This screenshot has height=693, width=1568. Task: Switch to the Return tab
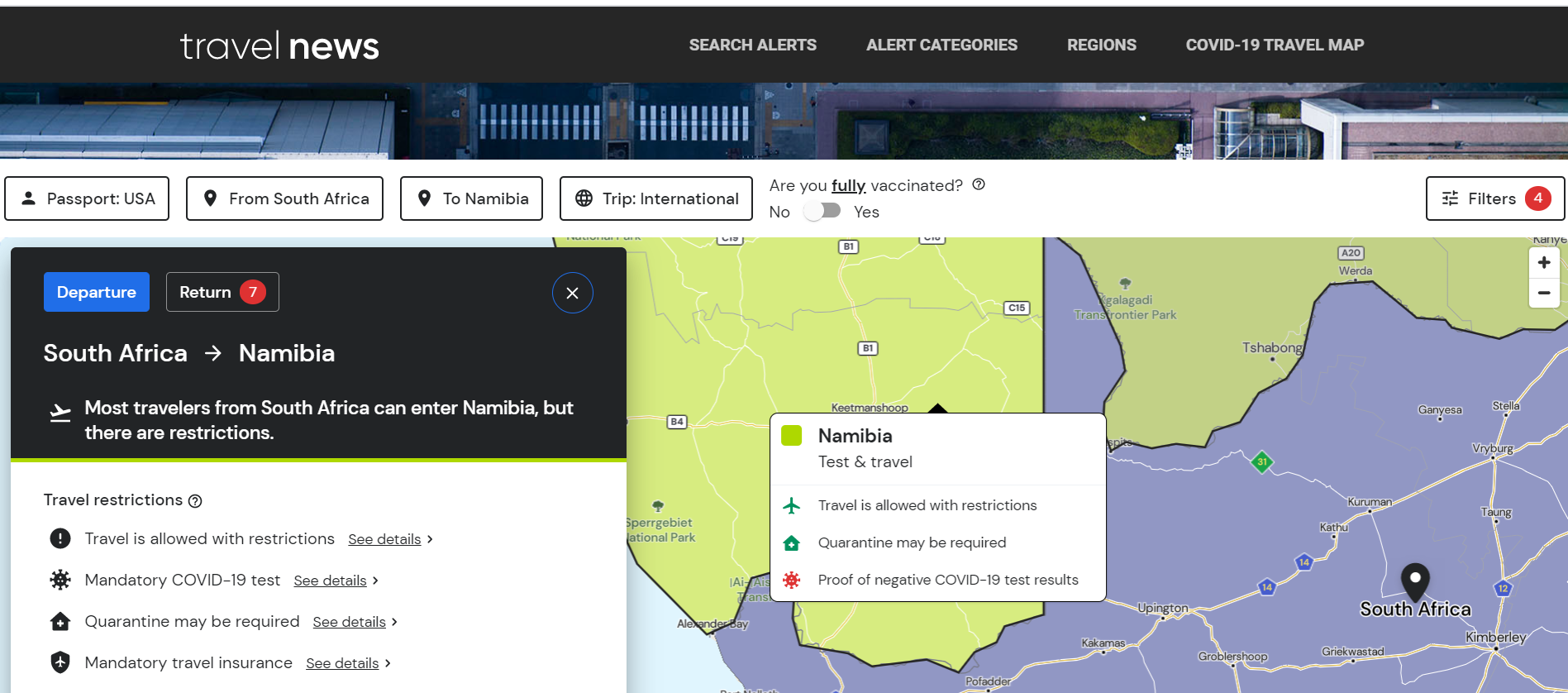pos(222,292)
